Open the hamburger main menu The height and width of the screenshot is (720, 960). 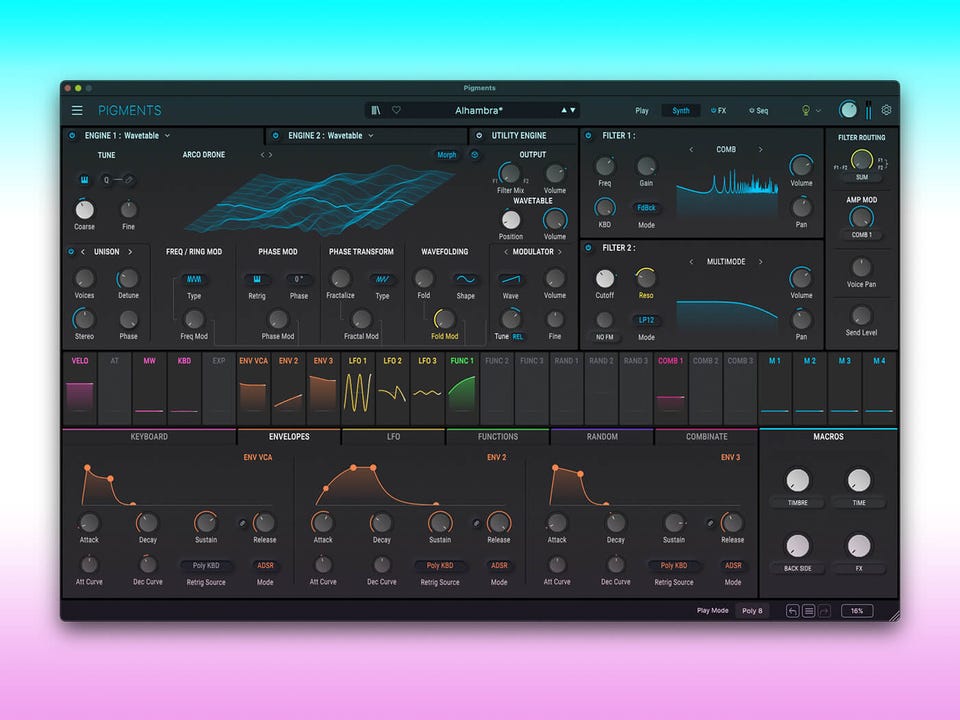click(x=77, y=110)
